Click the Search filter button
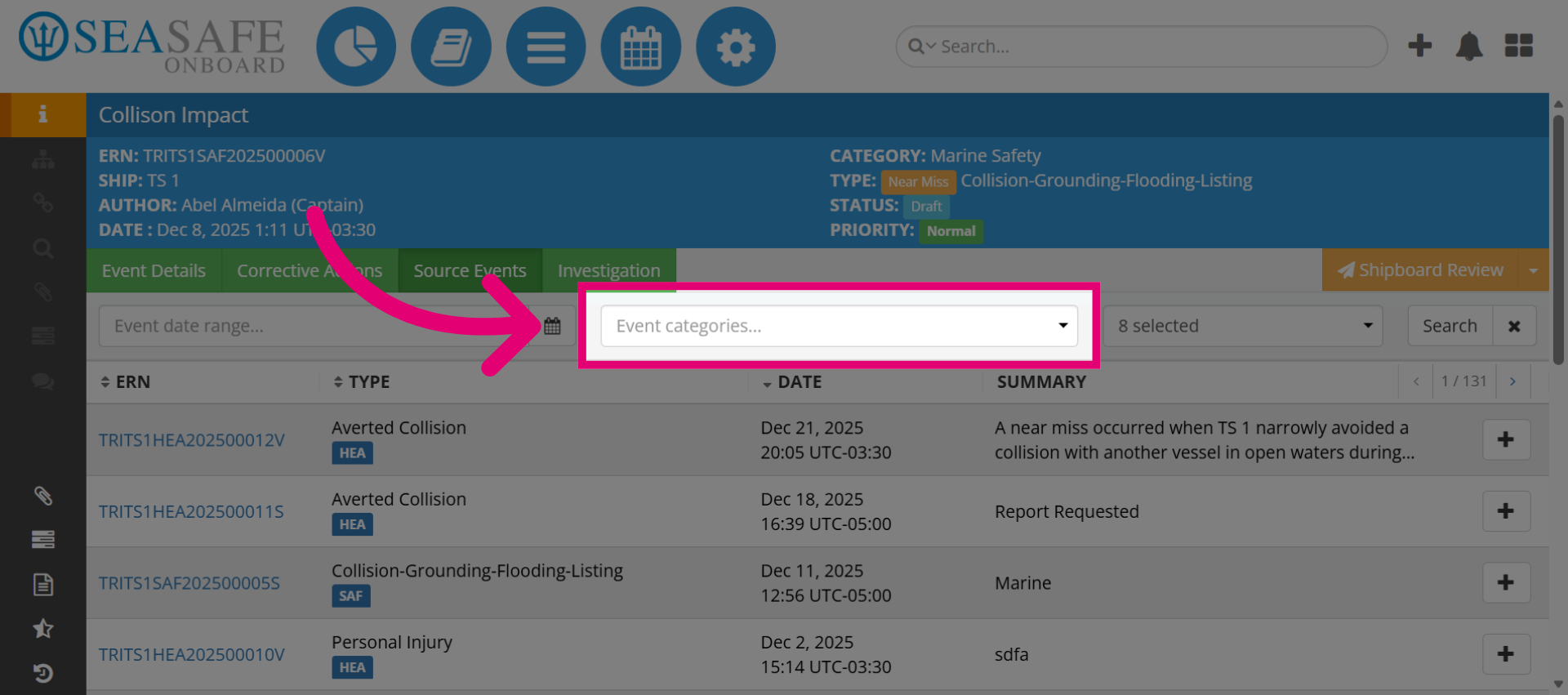 (1450, 326)
